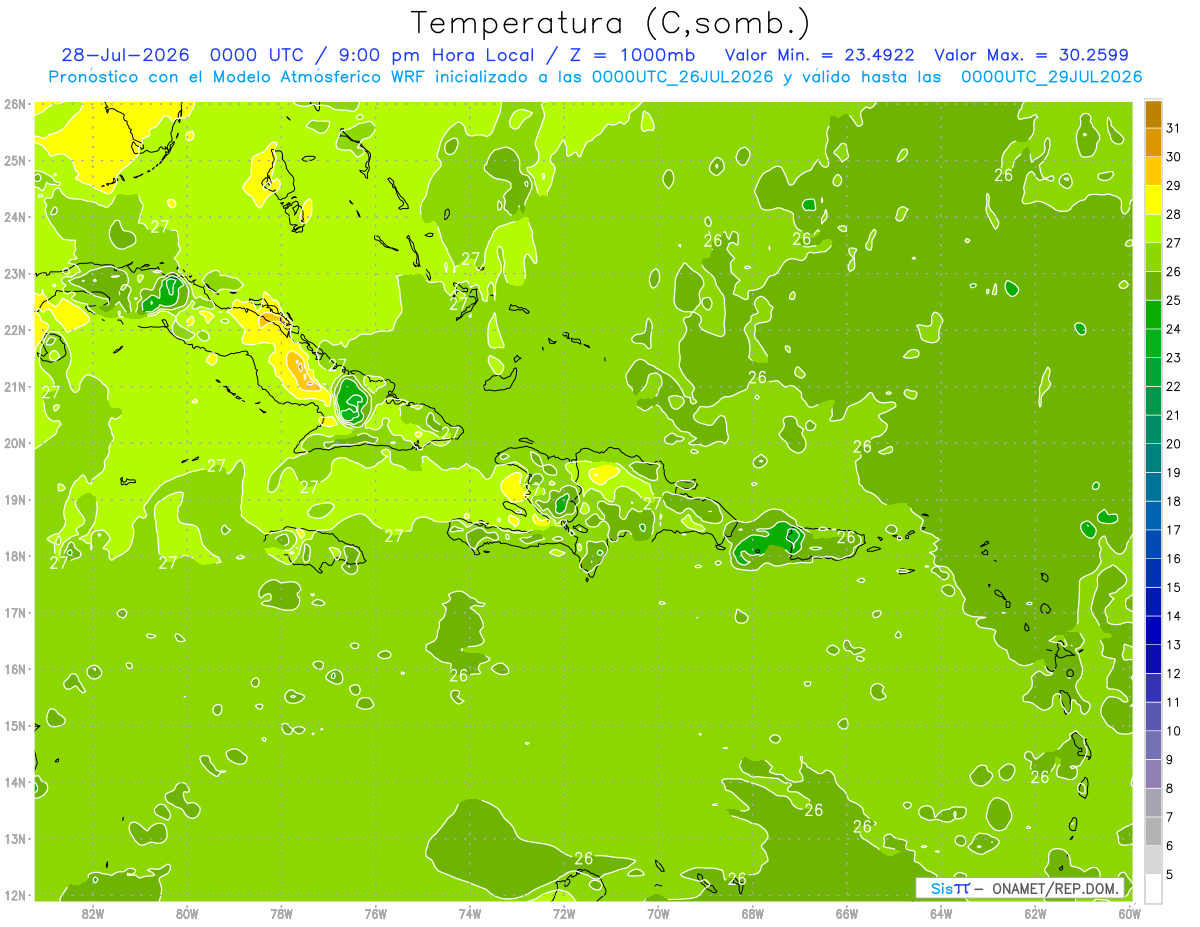The width and height of the screenshot is (1200, 927).
Task: Select the pressure level "Z = 1000mb"
Action: (x=632, y=55)
